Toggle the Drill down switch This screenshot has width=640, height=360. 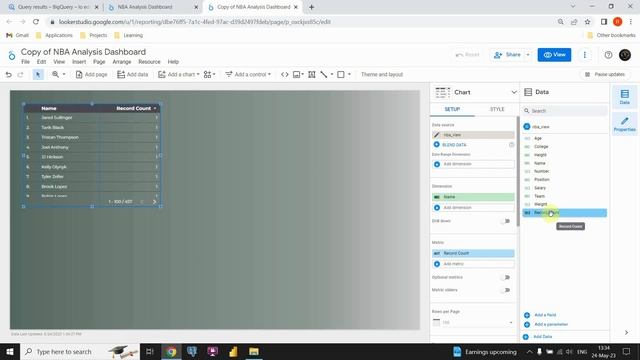[506, 221]
